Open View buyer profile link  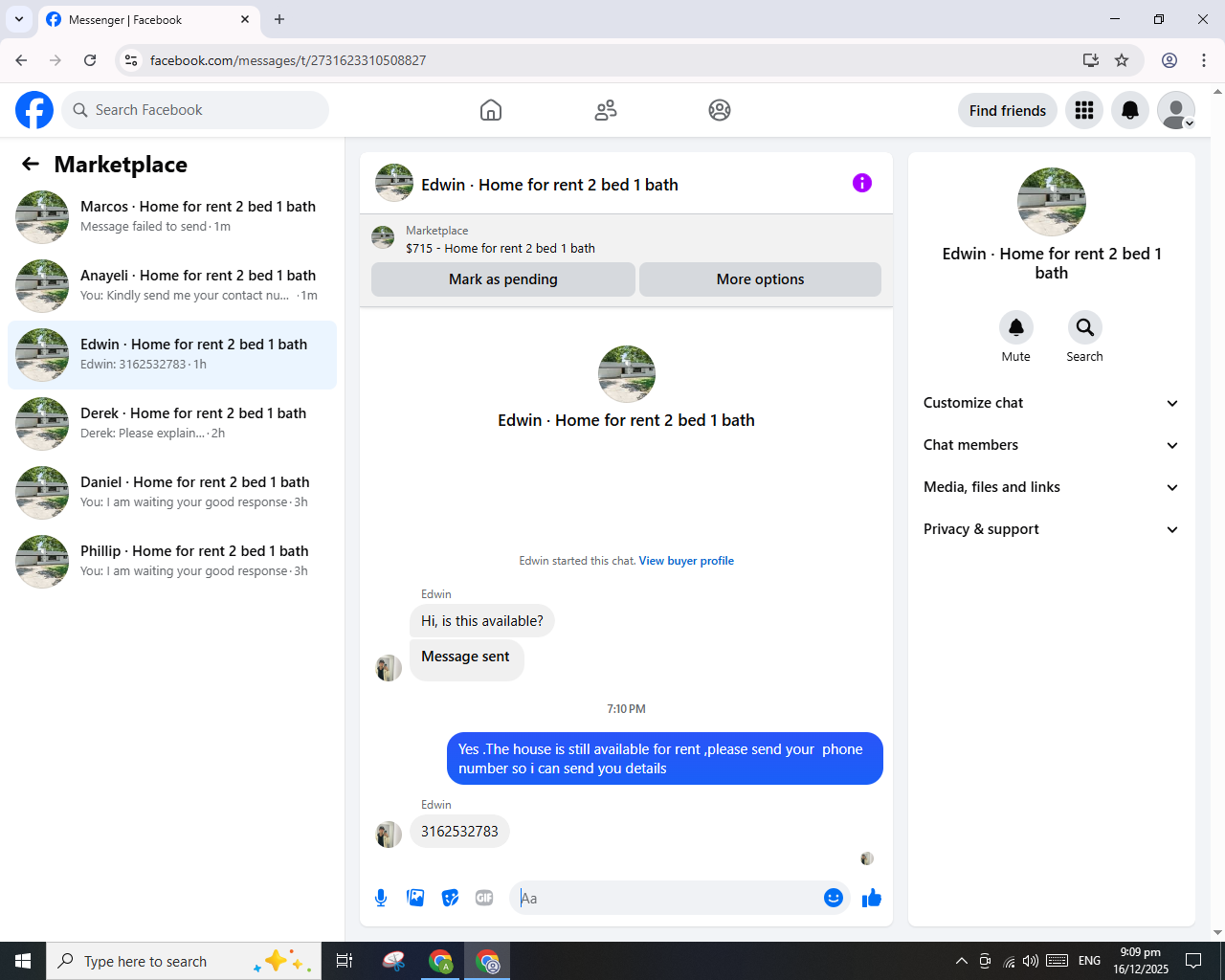pyautogui.click(x=686, y=561)
